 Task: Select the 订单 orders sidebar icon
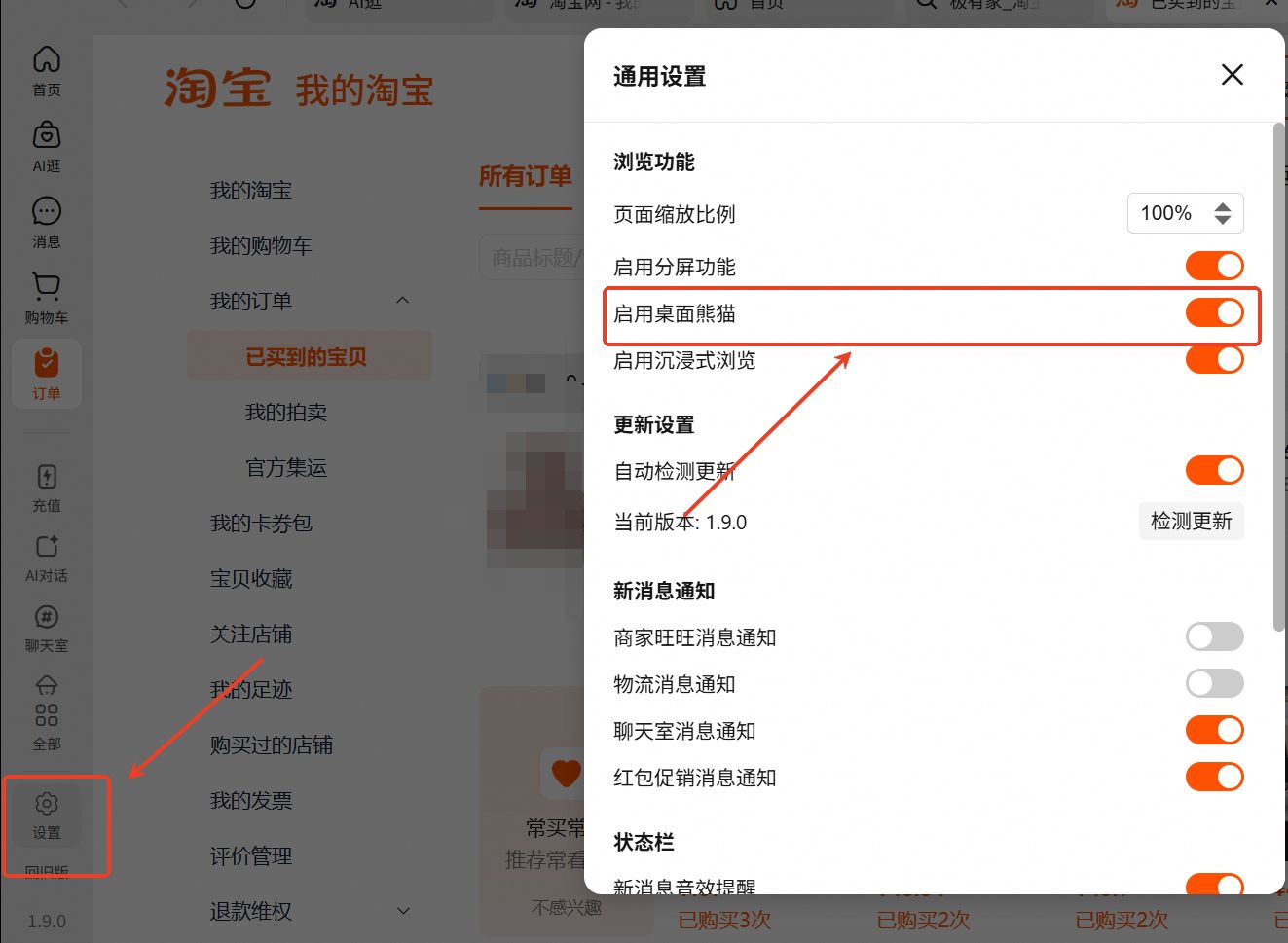(47, 374)
